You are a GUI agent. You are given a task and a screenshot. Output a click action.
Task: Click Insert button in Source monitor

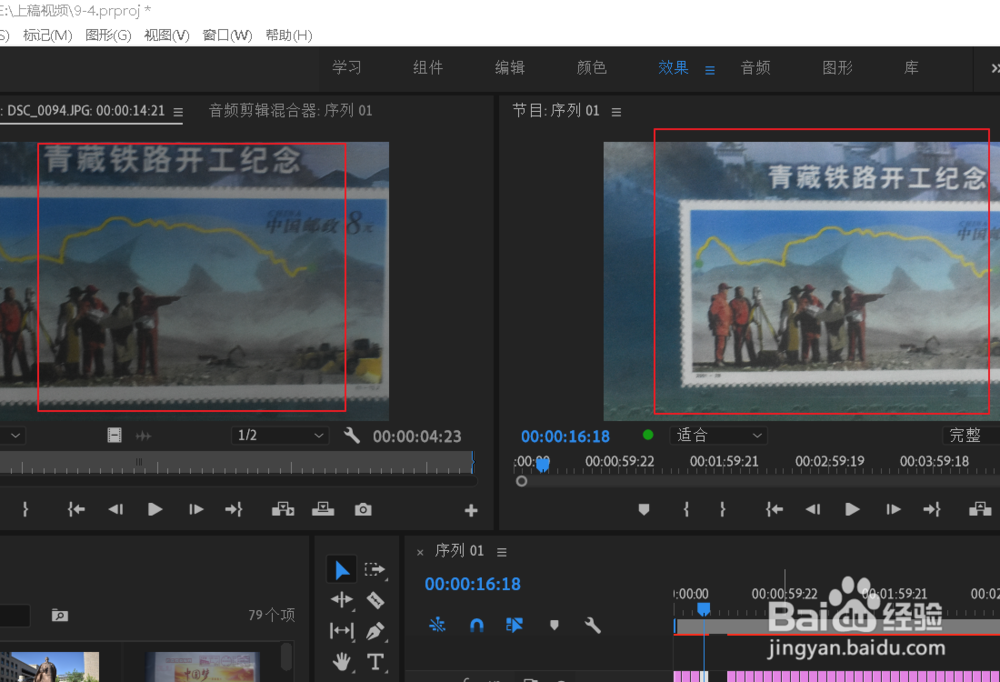click(x=283, y=509)
